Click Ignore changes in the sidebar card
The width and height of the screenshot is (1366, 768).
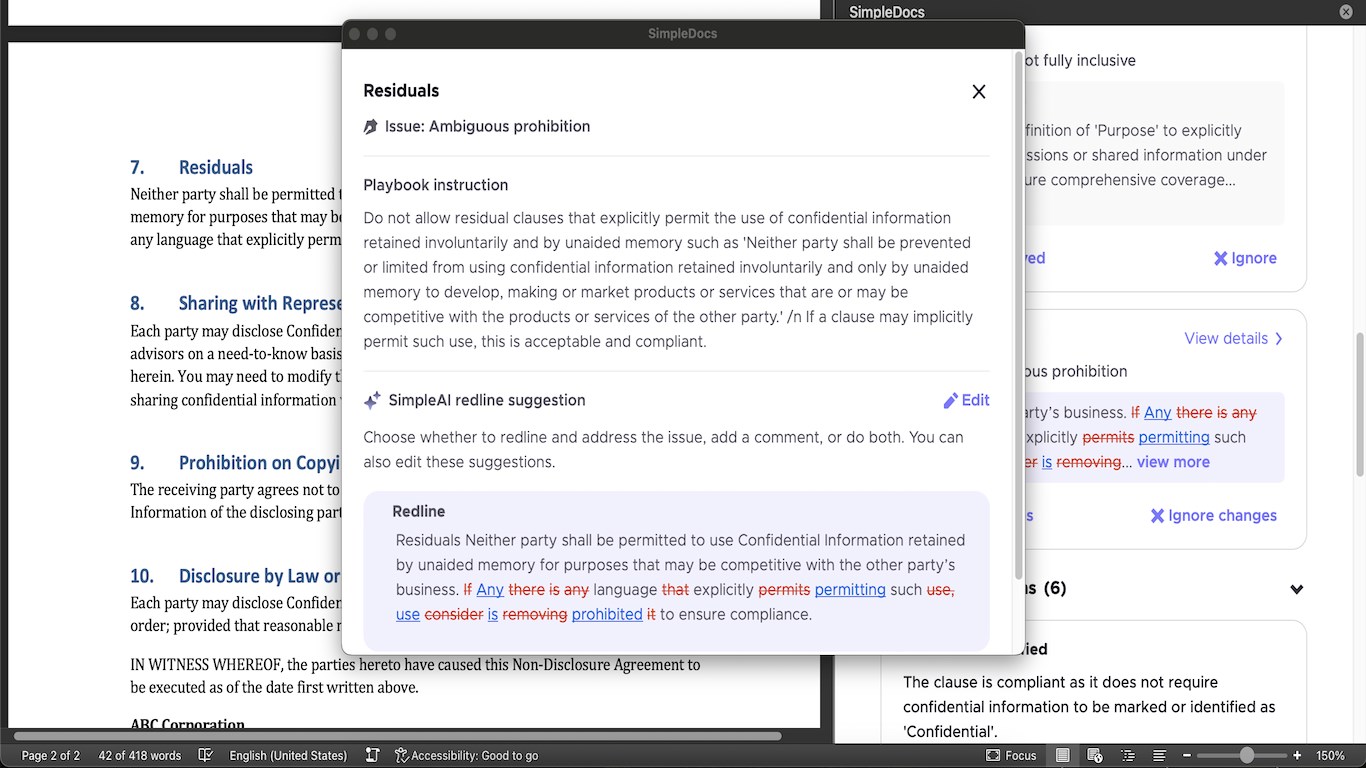click(1213, 516)
